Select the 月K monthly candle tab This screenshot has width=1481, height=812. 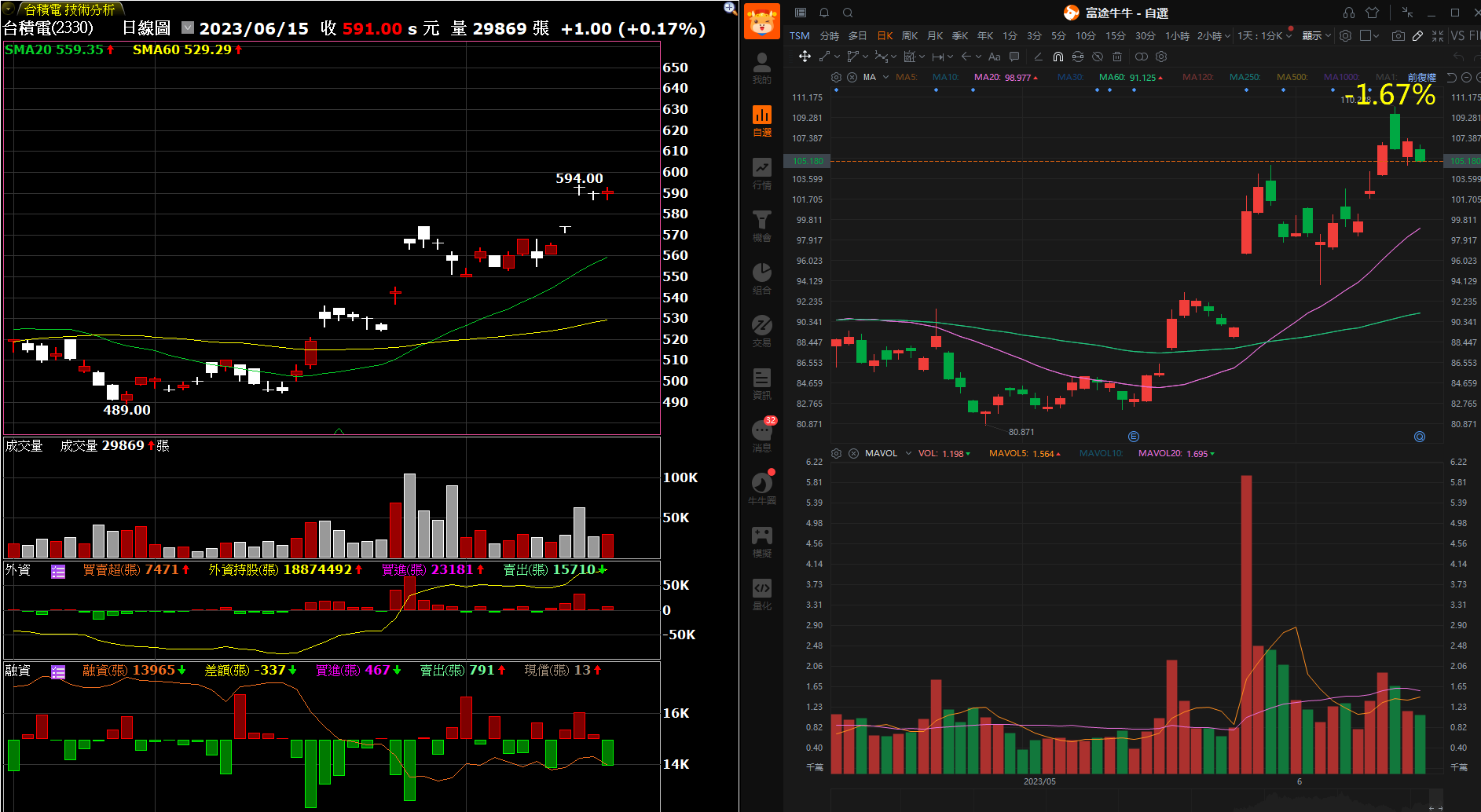pos(935,36)
